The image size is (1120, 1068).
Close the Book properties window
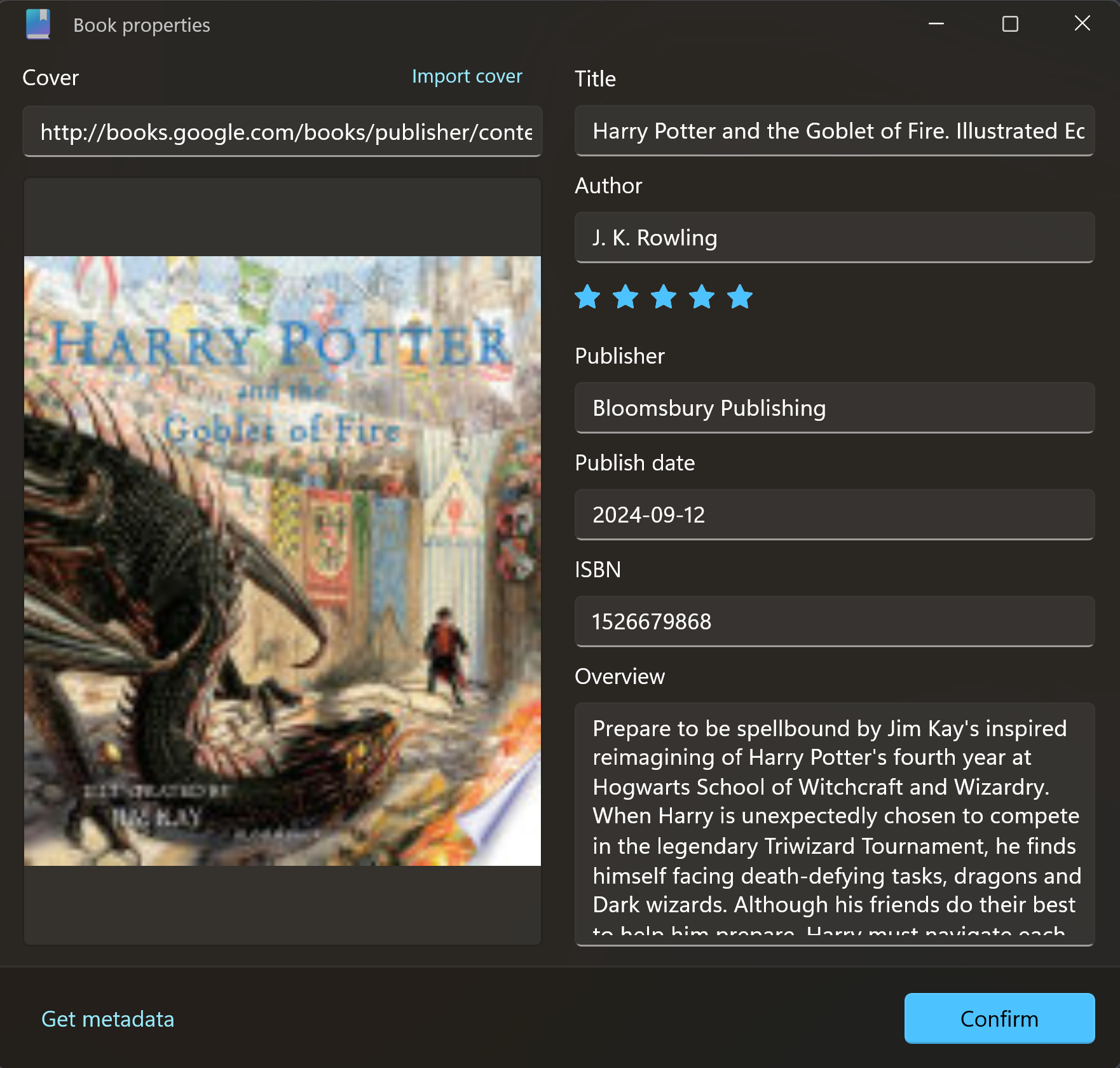click(1082, 24)
